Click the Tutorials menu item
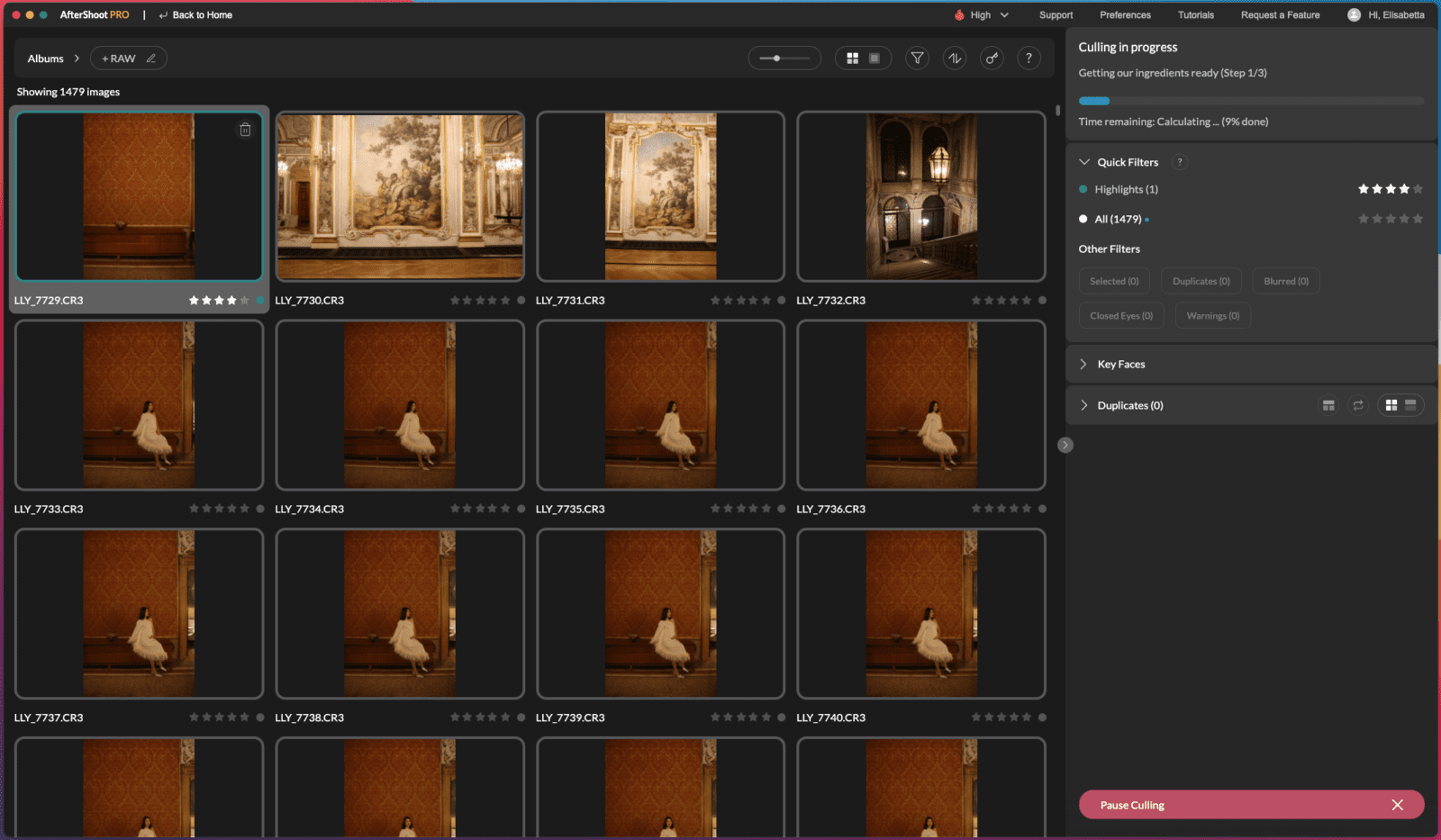1441x840 pixels. click(x=1196, y=14)
